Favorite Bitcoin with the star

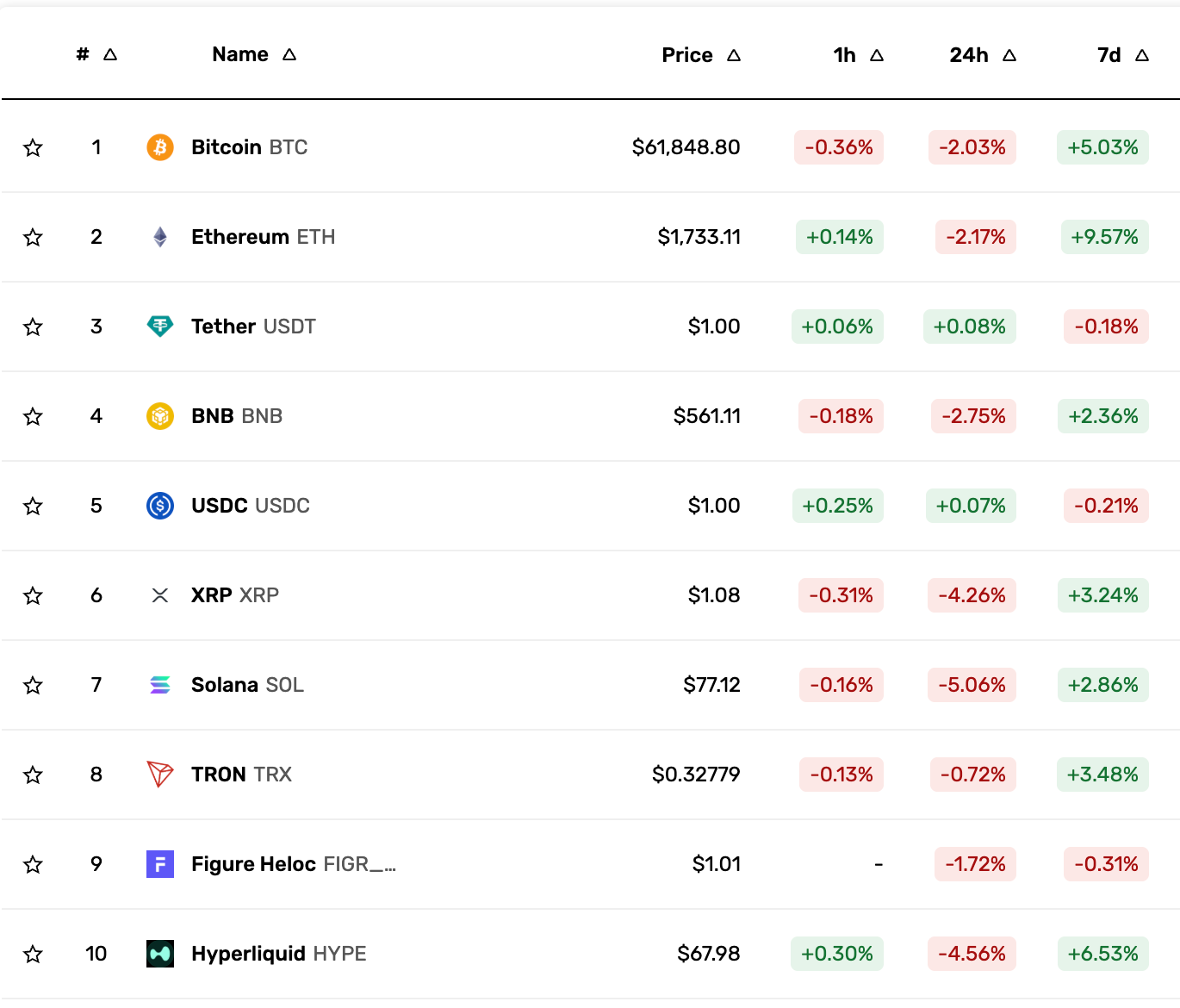tap(33, 147)
